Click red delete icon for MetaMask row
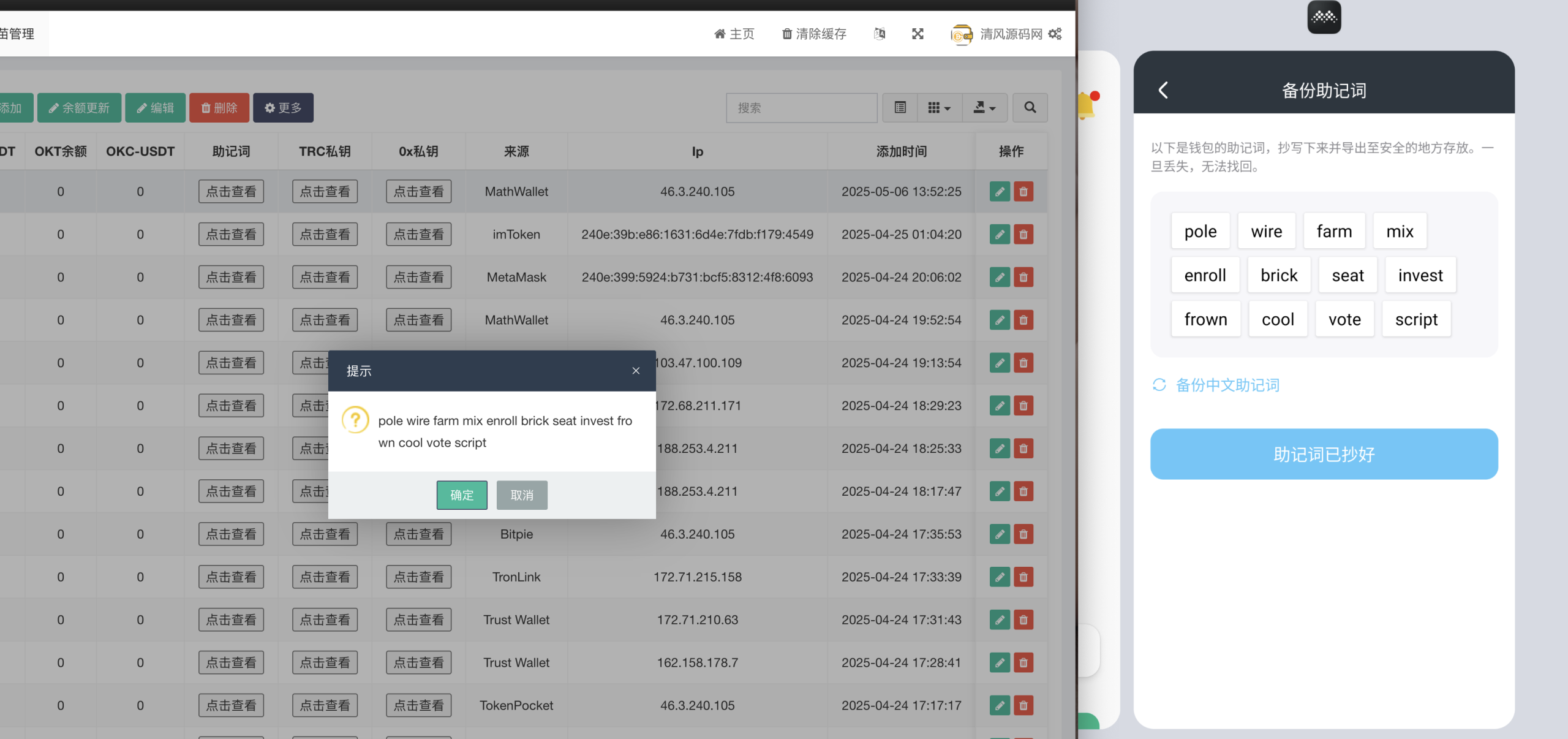The width and height of the screenshot is (1568, 739). coord(1023,277)
